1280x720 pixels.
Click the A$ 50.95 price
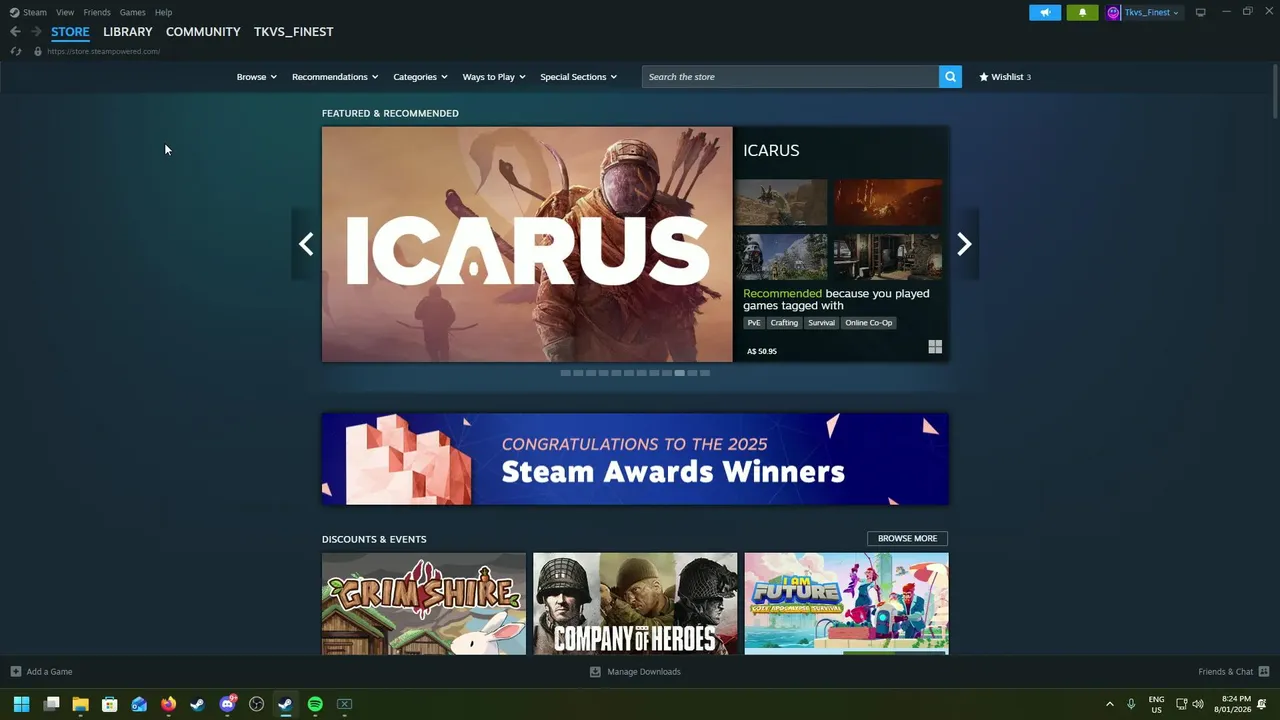pyautogui.click(x=762, y=351)
